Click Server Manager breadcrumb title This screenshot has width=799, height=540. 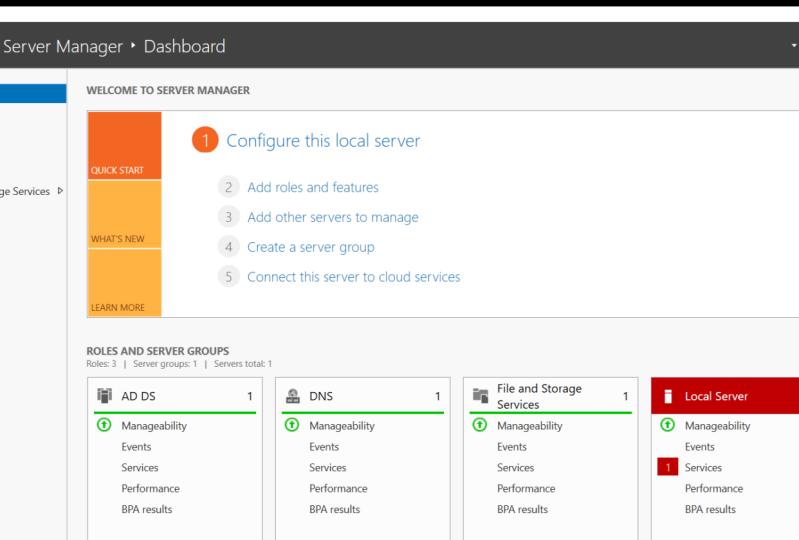pos(63,46)
